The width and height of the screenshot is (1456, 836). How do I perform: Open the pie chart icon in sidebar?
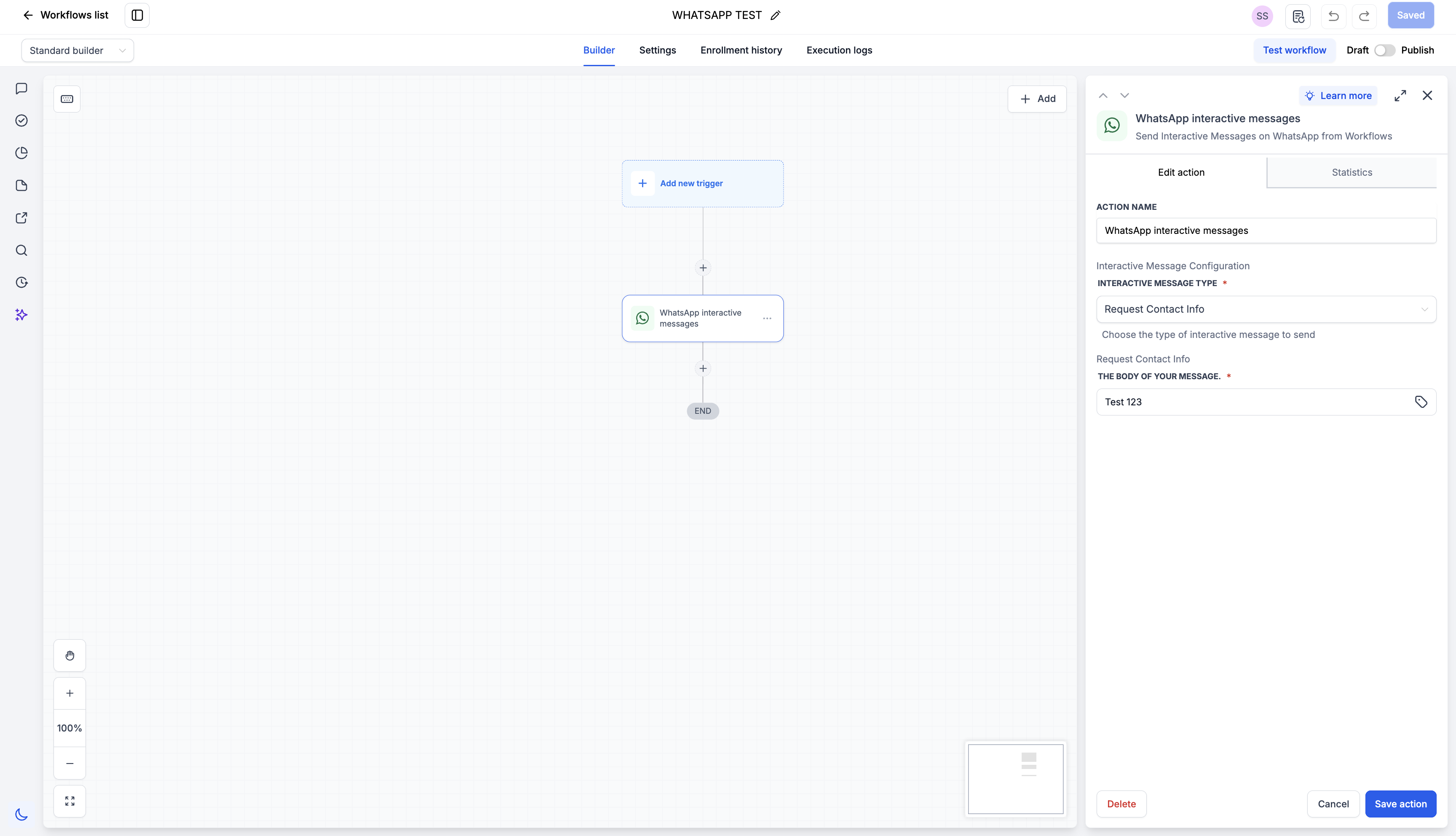coord(21,153)
